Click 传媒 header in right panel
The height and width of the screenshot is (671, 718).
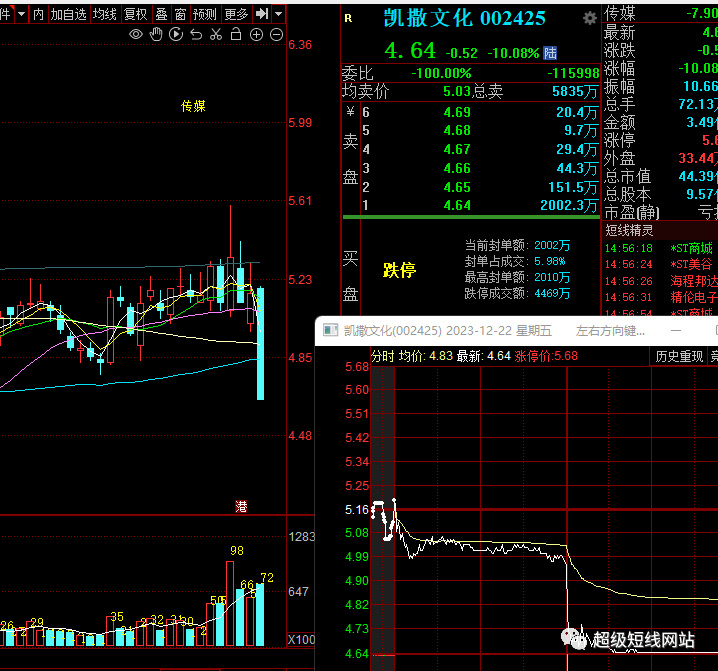pyautogui.click(x=620, y=13)
